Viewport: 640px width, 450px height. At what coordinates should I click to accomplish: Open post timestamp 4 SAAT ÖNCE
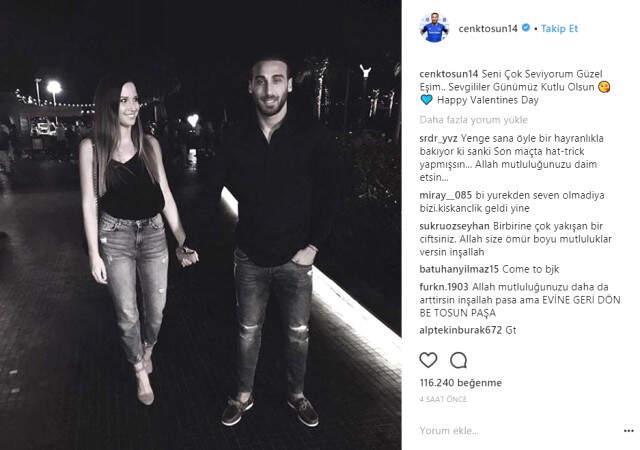pos(443,399)
